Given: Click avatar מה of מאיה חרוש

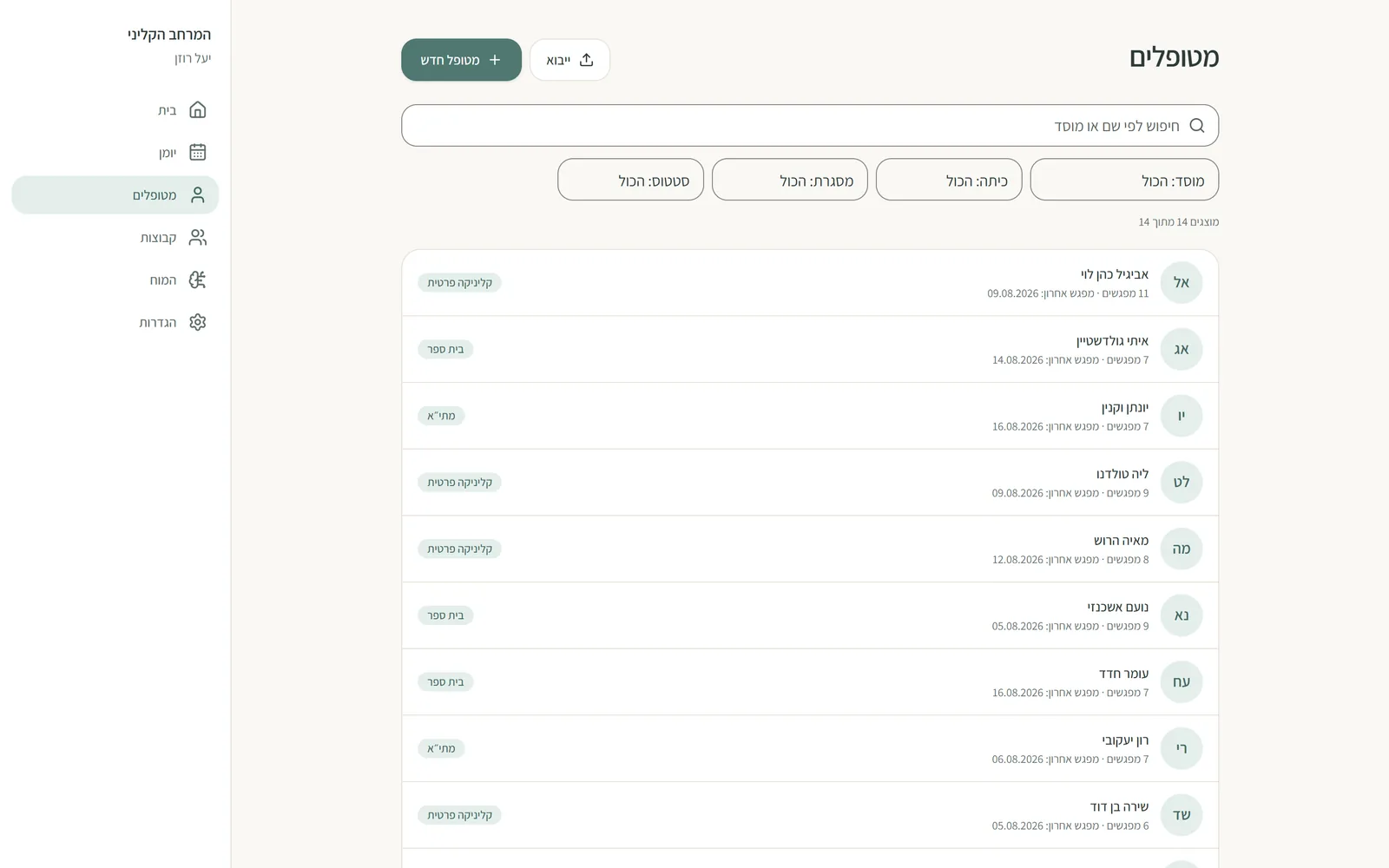Looking at the screenshot, I should click(1182, 549).
